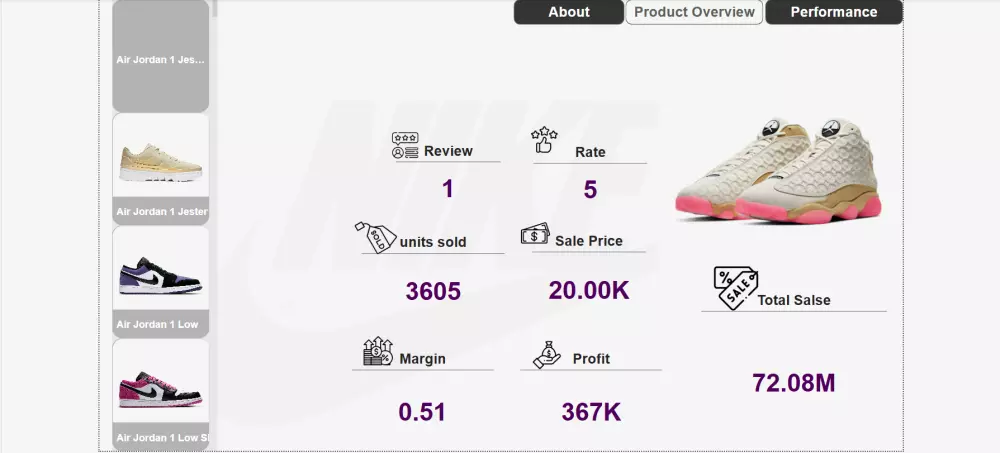Click the Profit money-bag hand icon
The image size is (1000, 453).
547,354
